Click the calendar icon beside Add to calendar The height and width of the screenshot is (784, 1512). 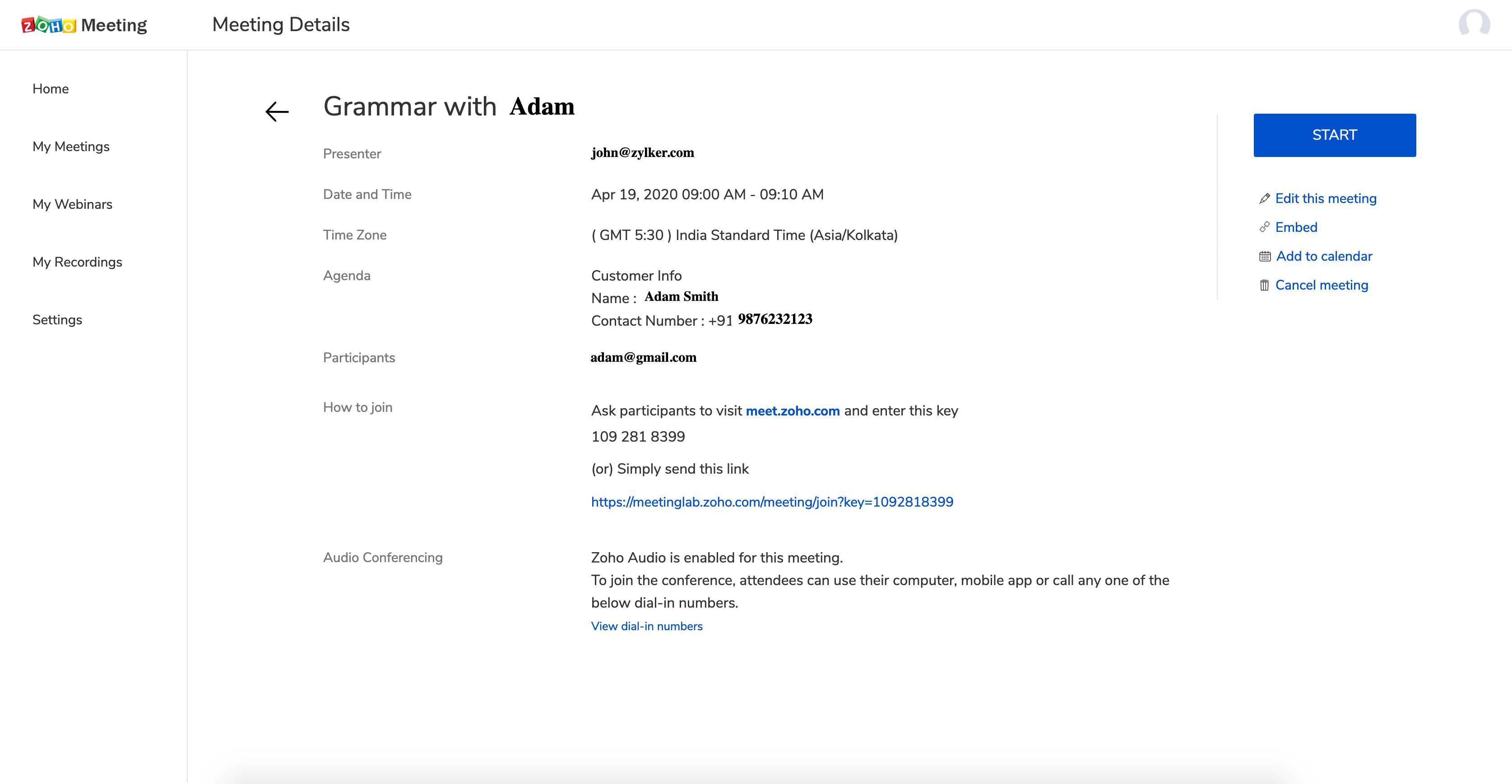coord(1265,256)
